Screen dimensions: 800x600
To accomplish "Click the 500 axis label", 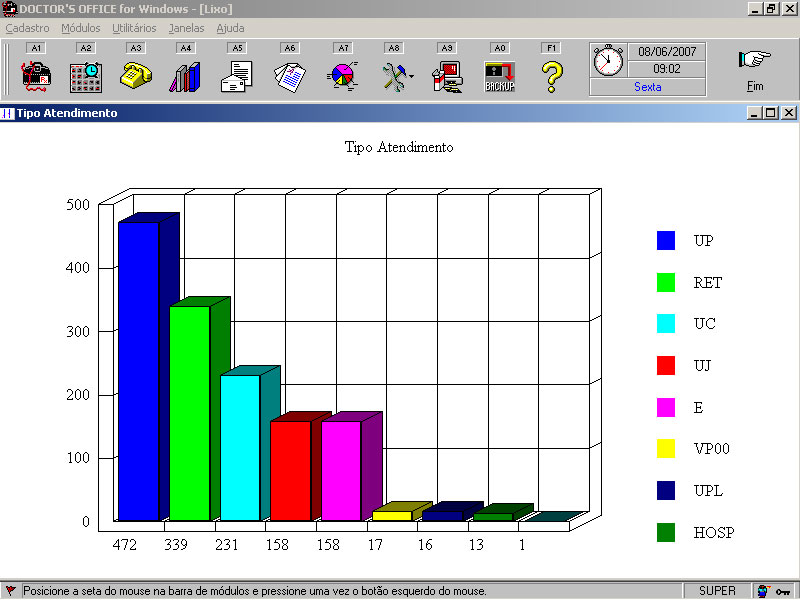I will pyautogui.click(x=78, y=205).
